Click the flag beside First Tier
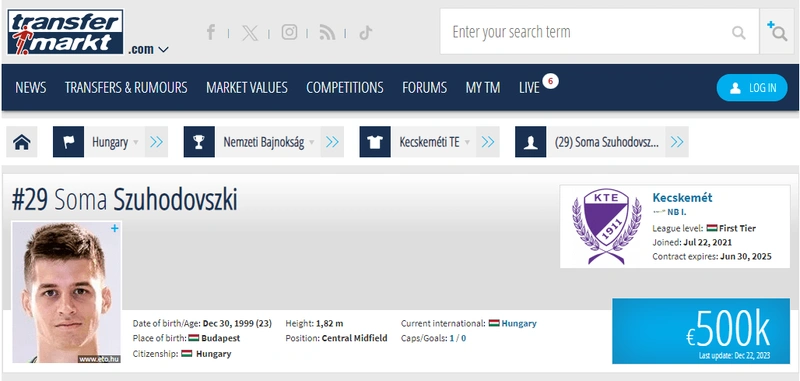The height and width of the screenshot is (381, 800). click(712, 228)
